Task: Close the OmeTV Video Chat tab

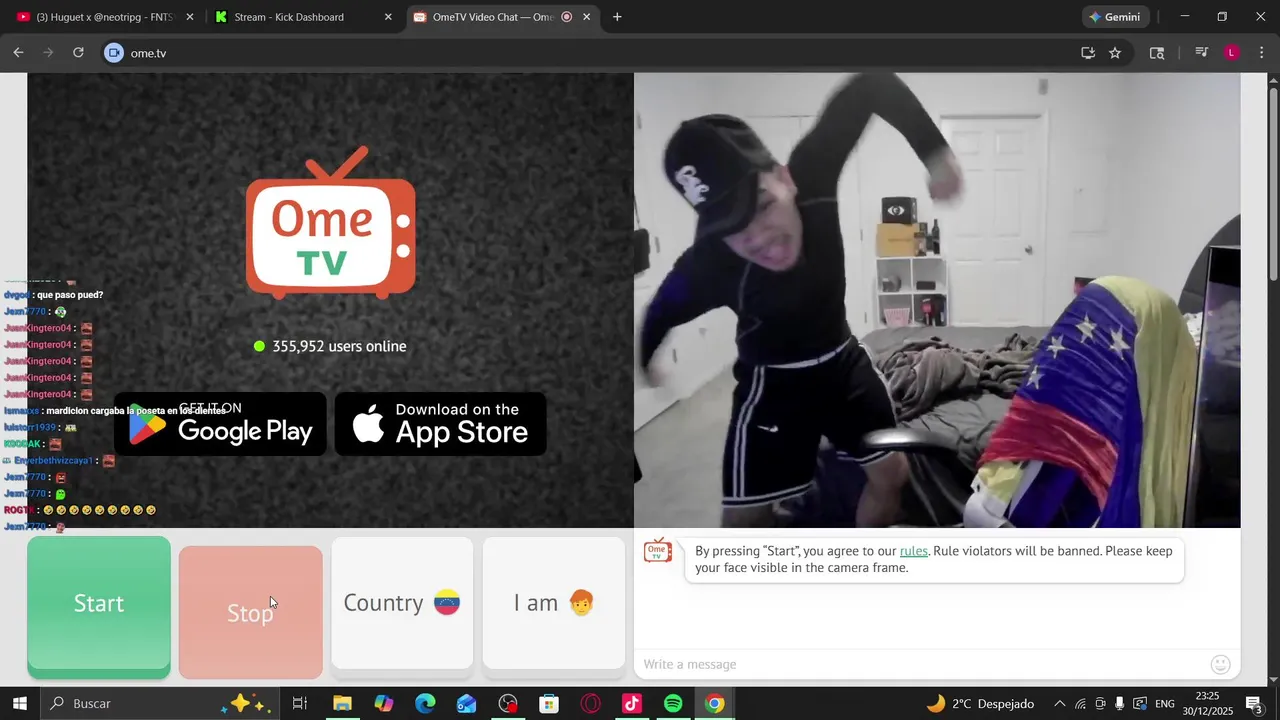Action: click(587, 17)
